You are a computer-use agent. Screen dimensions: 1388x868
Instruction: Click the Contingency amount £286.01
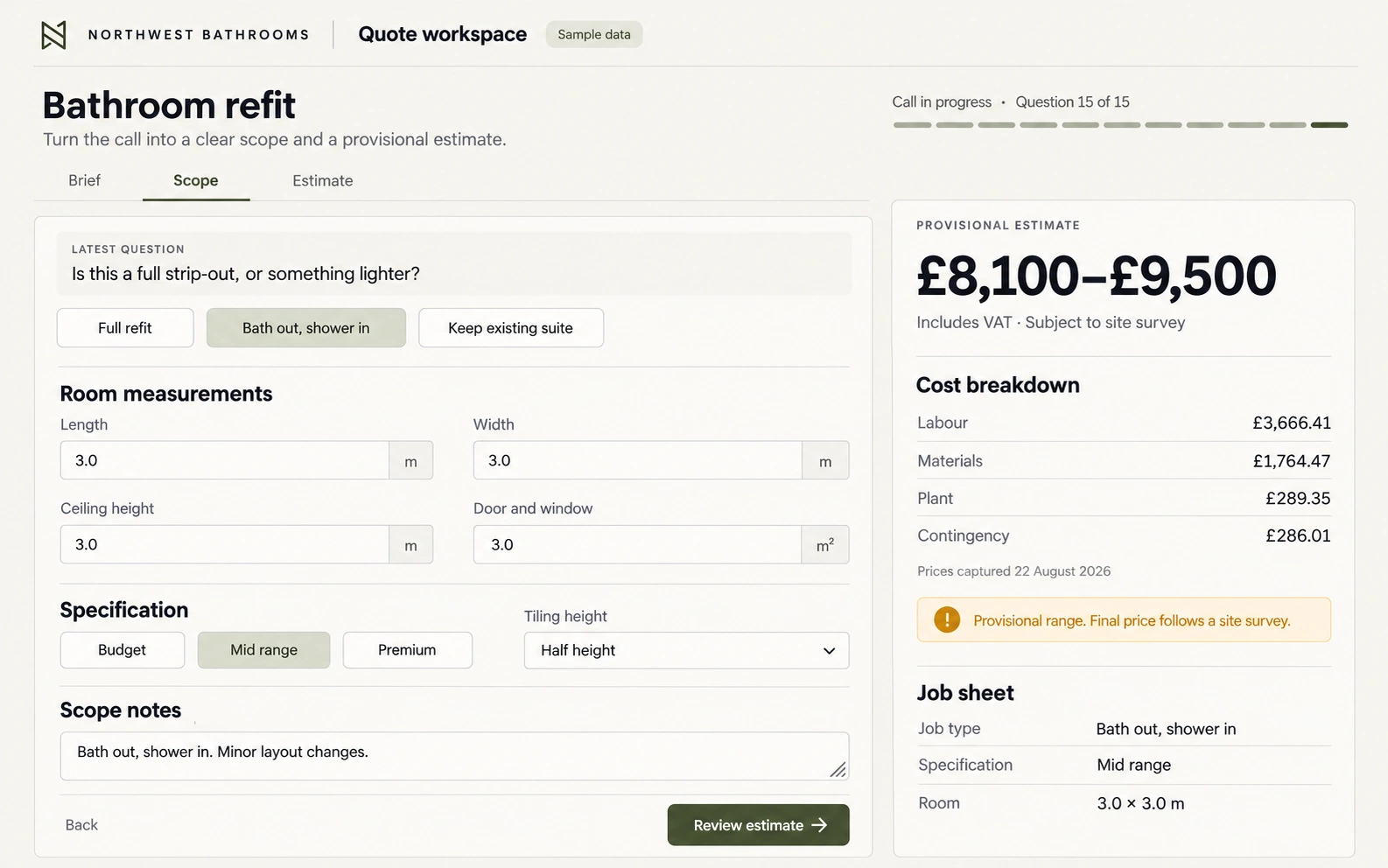point(1298,535)
